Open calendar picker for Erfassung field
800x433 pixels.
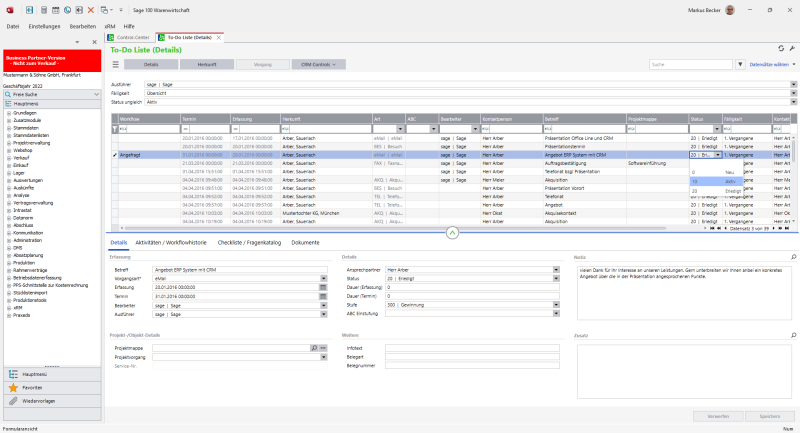(323, 287)
